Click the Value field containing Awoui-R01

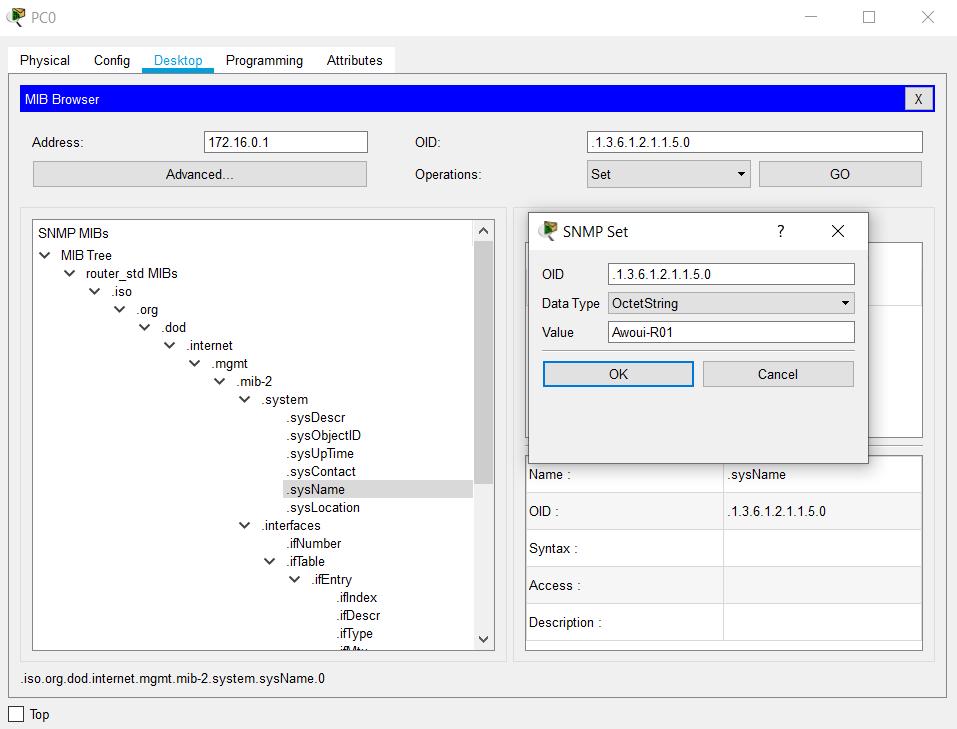(x=731, y=332)
